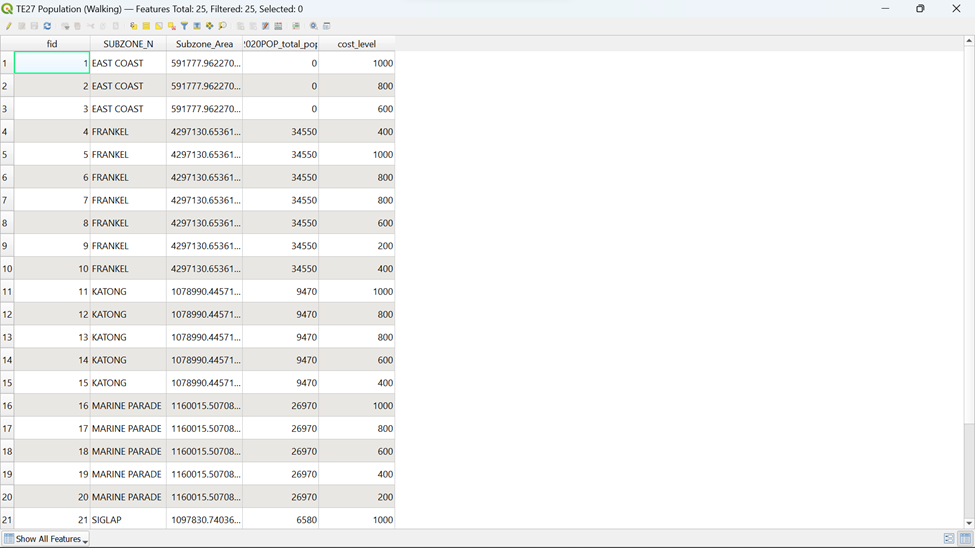The width and height of the screenshot is (975, 548).
Task: Reload the attribute table
Action: click(47, 26)
